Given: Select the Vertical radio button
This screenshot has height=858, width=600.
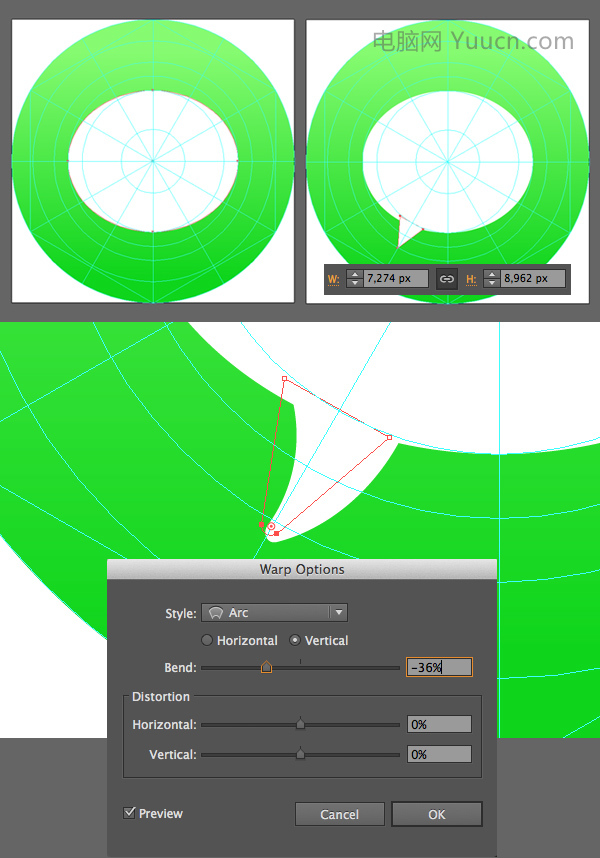Looking at the screenshot, I should (295, 640).
